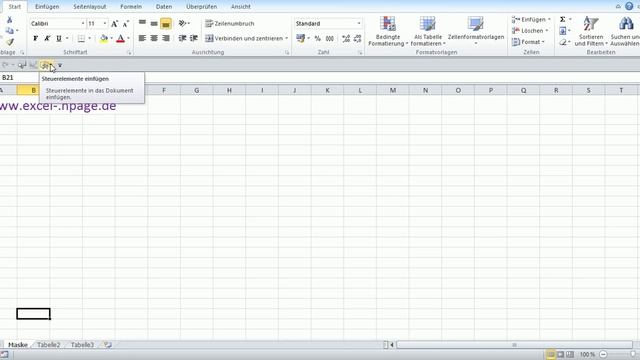Apply cell borders
The image size is (640, 360).
pos(81,38)
